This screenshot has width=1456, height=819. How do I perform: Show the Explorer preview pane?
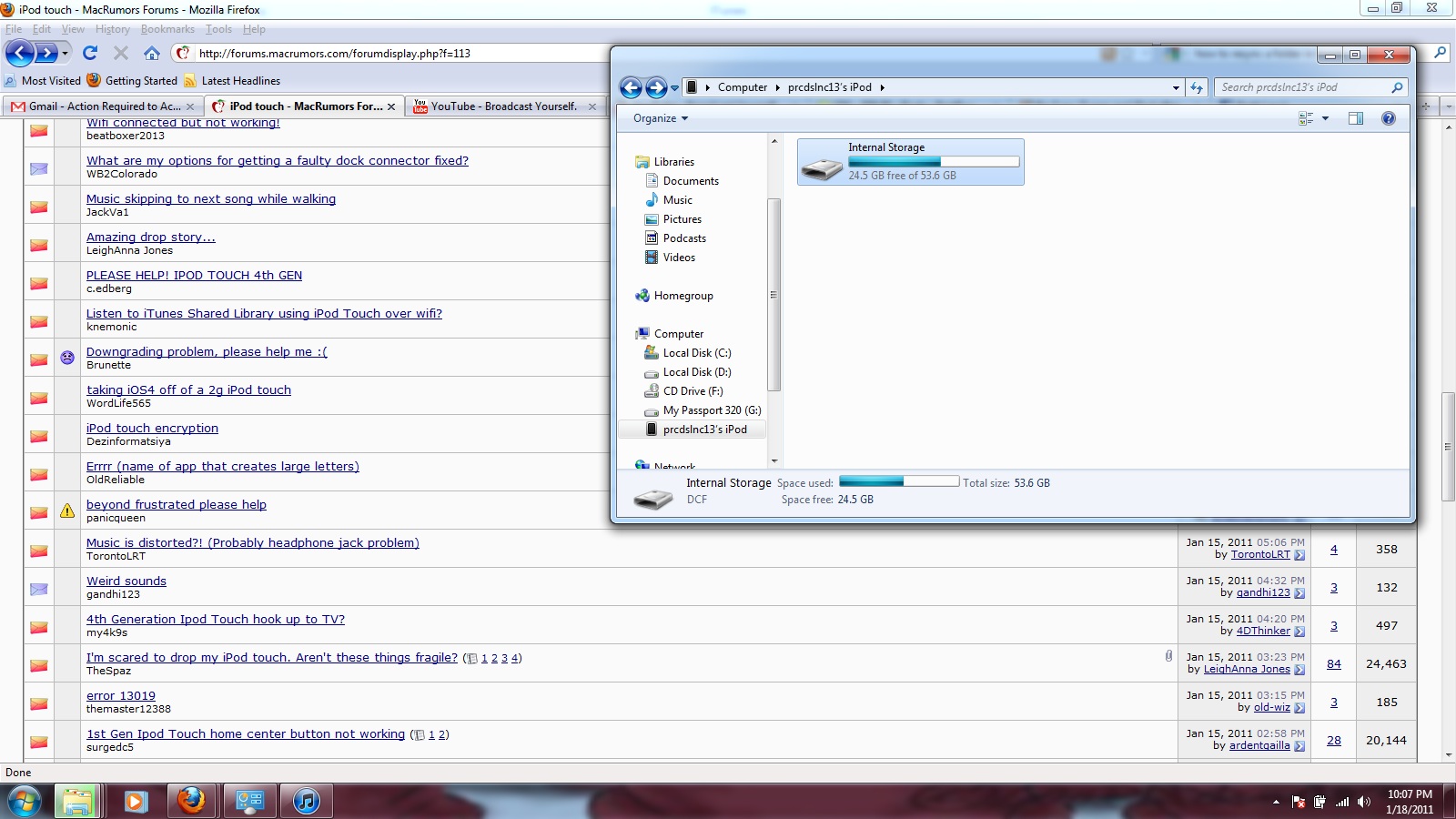click(x=1356, y=118)
